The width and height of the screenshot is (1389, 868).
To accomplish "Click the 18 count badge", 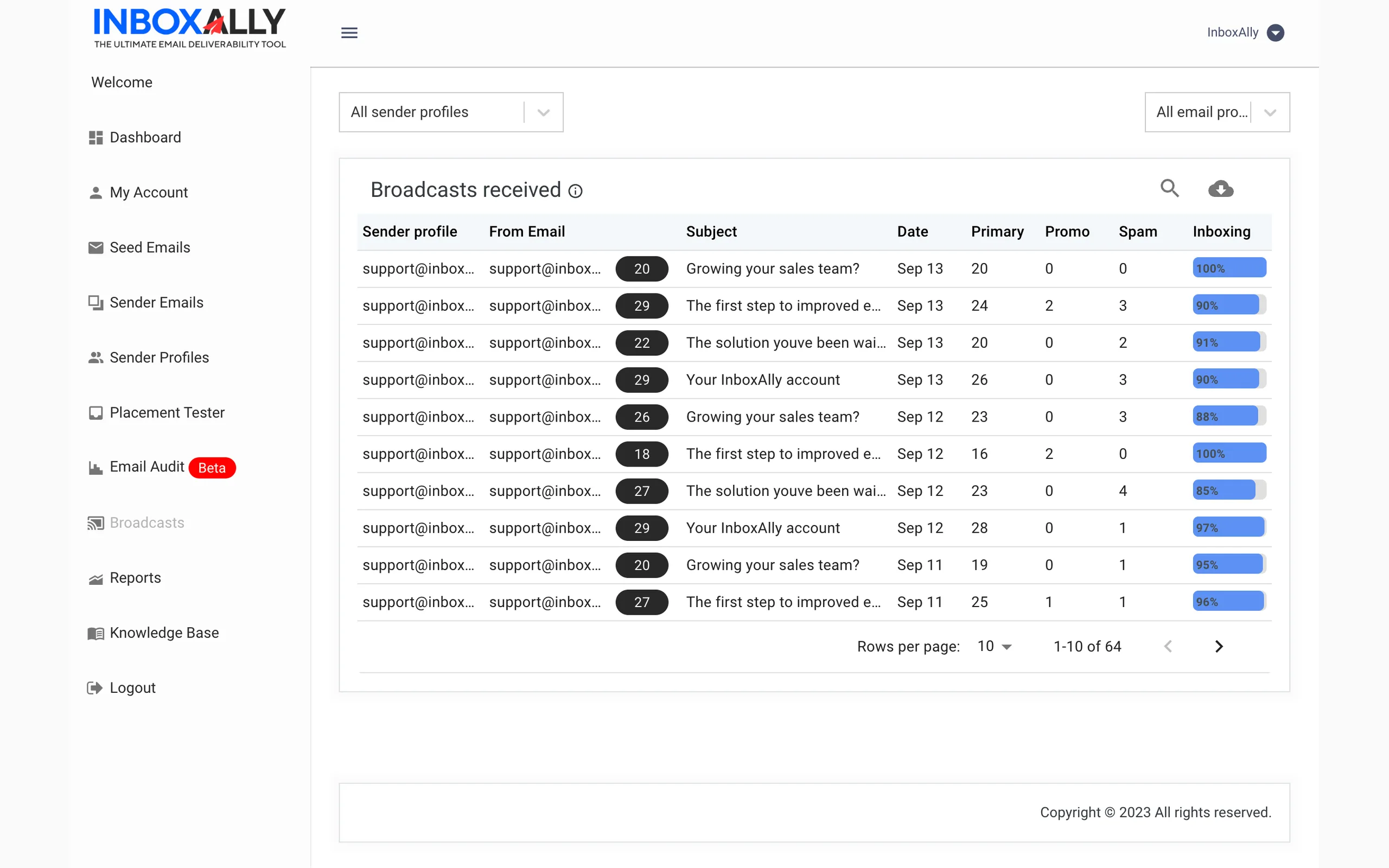I will [x=642, y=454].
